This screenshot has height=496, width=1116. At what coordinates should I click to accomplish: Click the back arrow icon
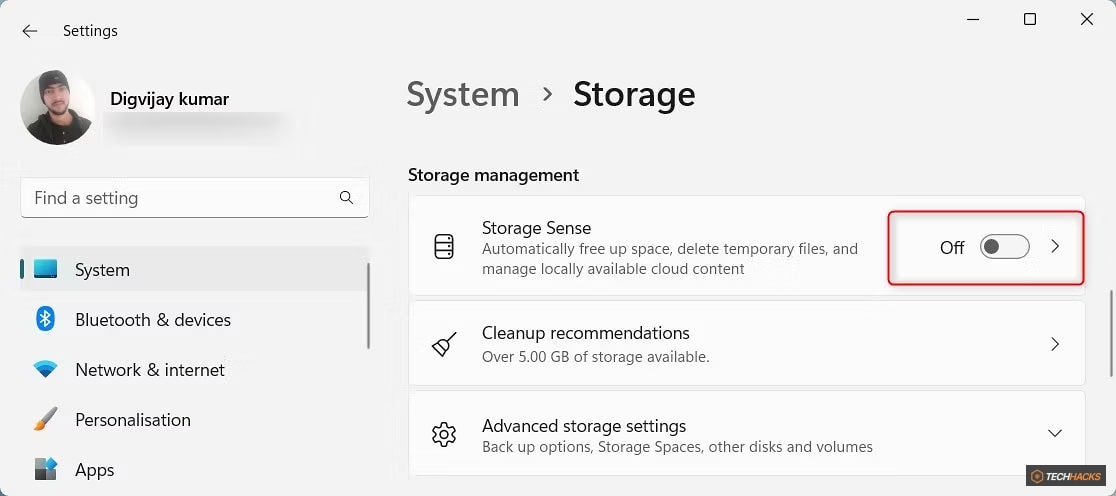30,31
